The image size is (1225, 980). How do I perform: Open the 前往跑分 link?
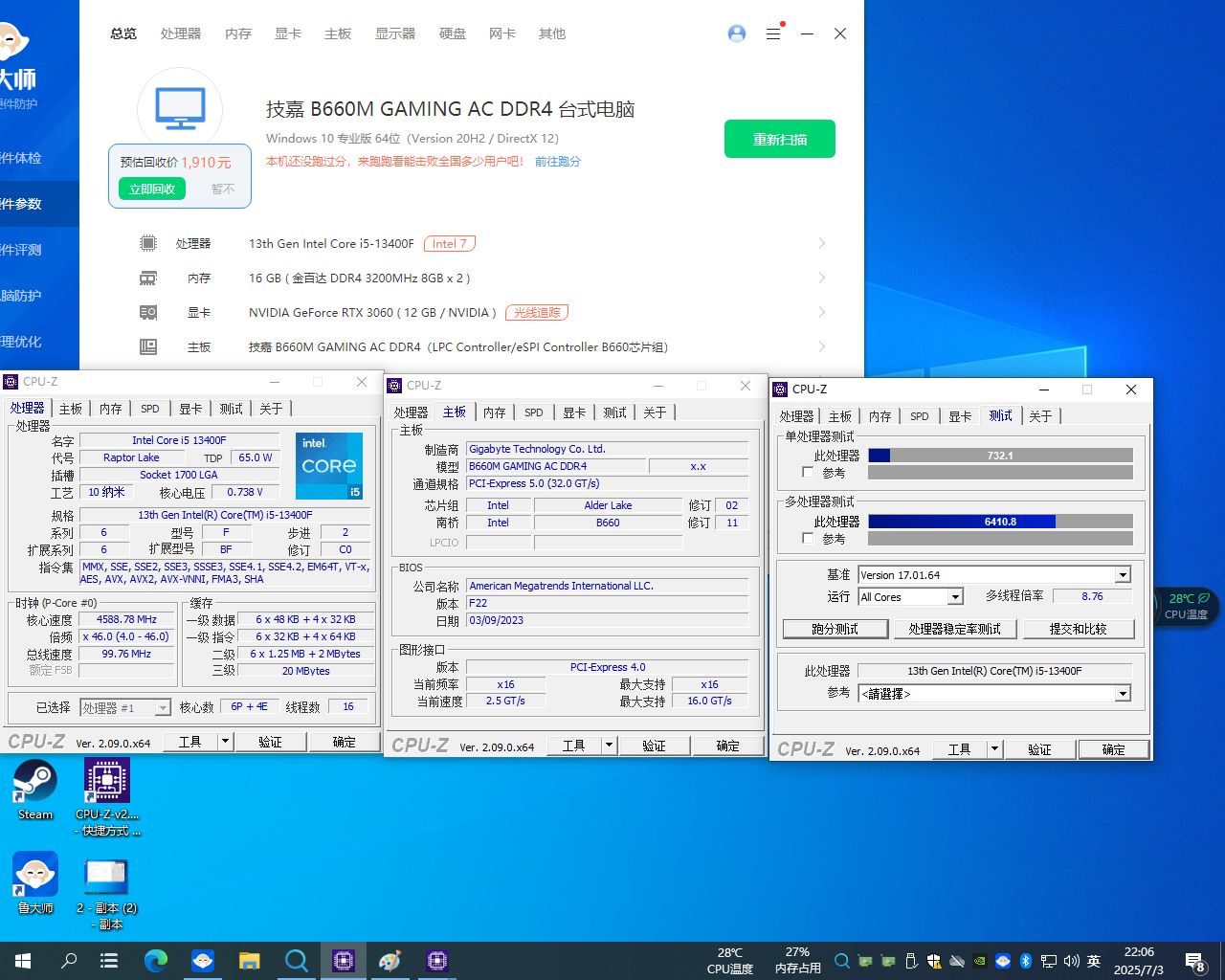click(558, 162)
